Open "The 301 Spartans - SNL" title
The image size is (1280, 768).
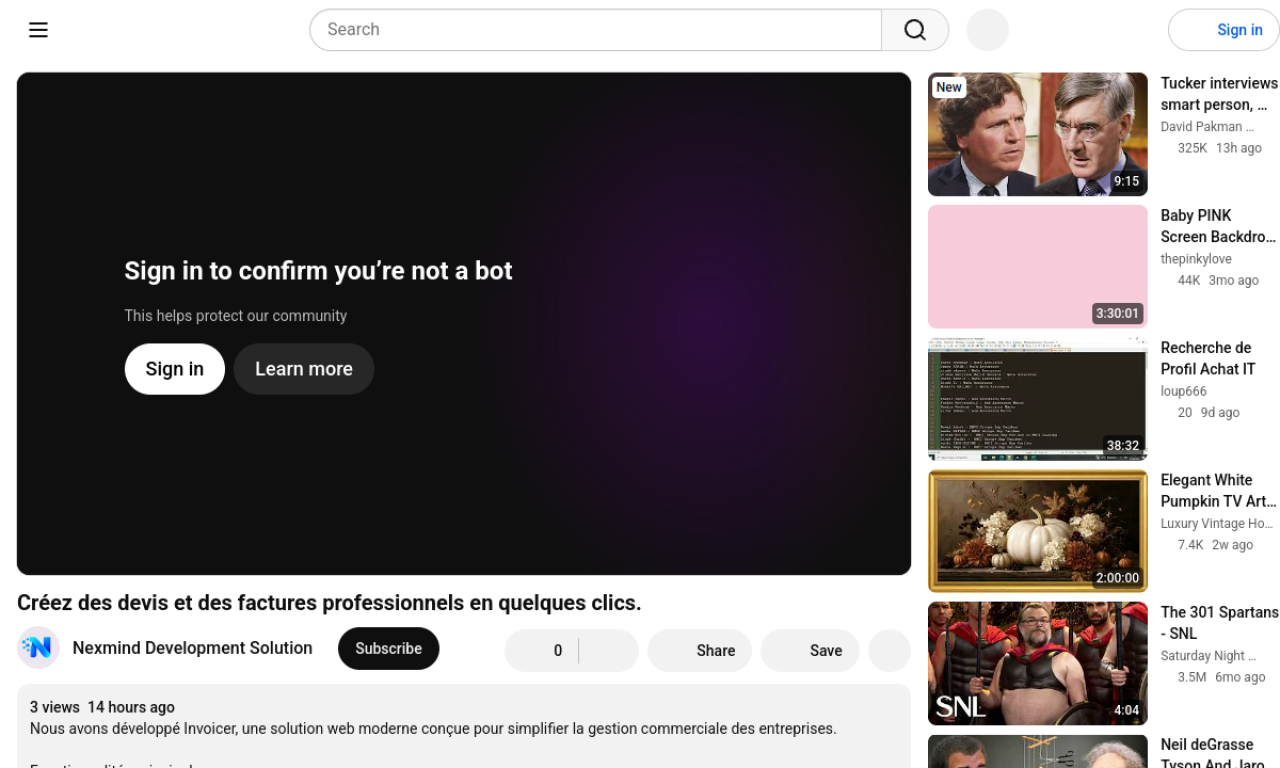click(1219, 623)
